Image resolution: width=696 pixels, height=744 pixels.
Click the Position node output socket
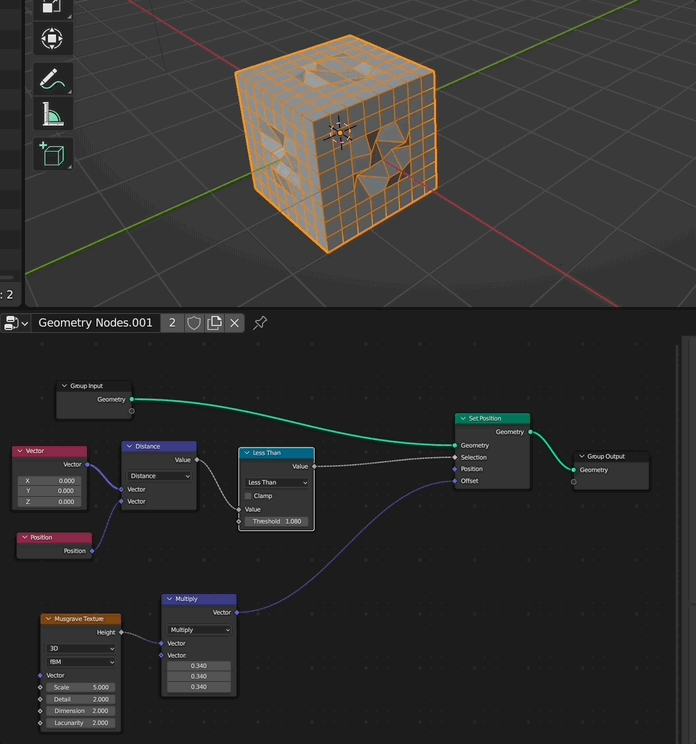[92, 551]
